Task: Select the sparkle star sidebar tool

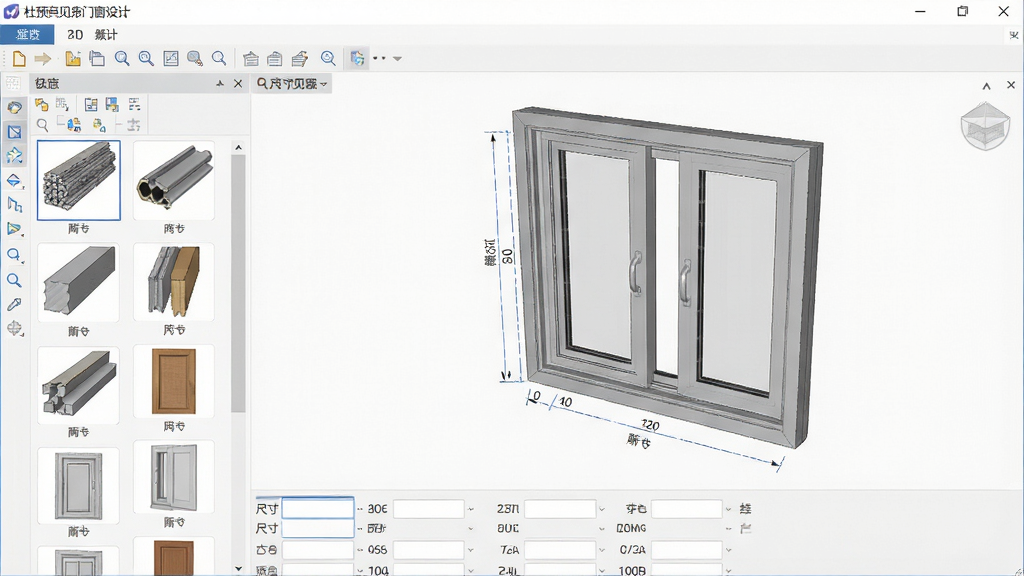Action: (x=14, y=156)
